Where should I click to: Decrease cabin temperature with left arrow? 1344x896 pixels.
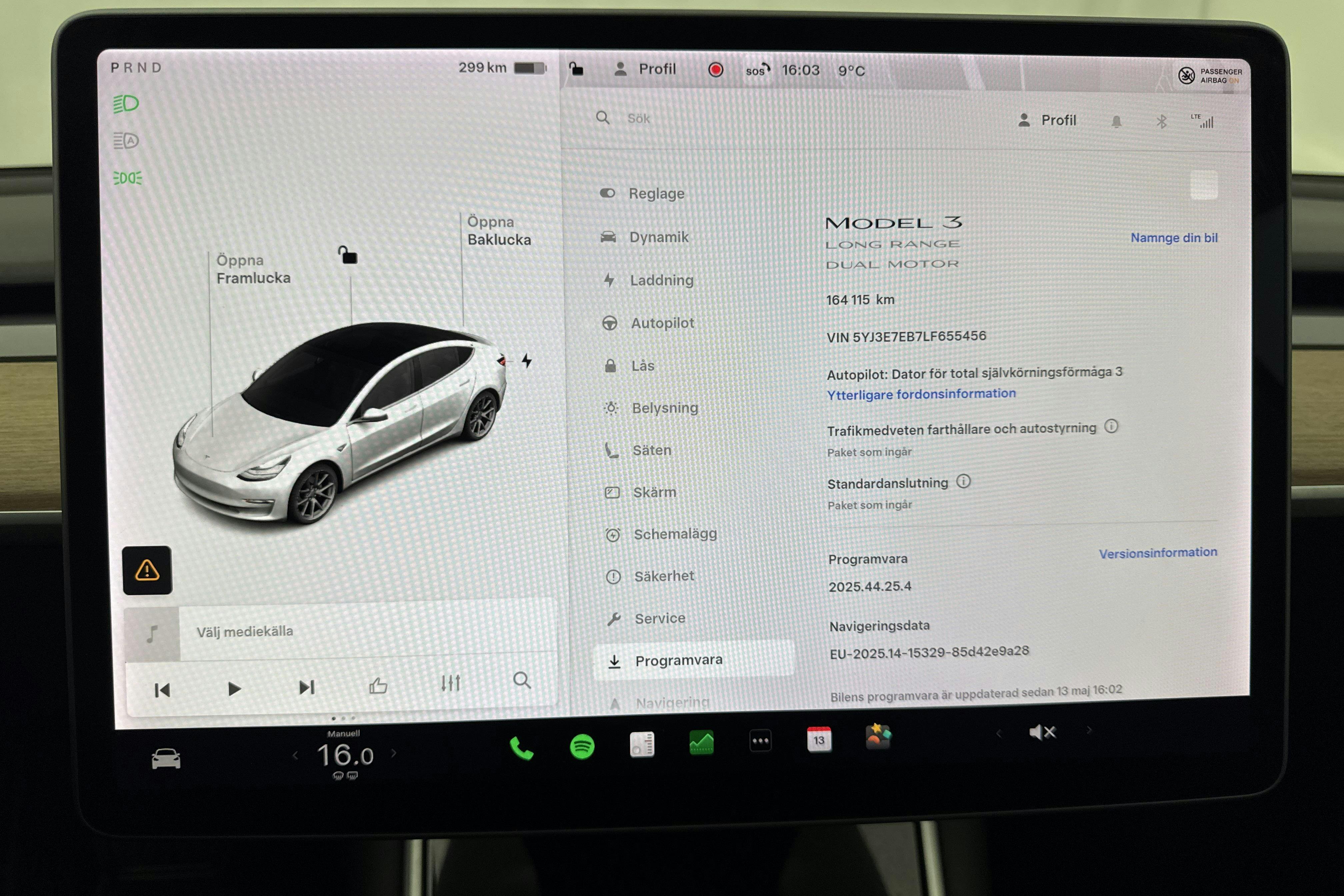point(295,755)
